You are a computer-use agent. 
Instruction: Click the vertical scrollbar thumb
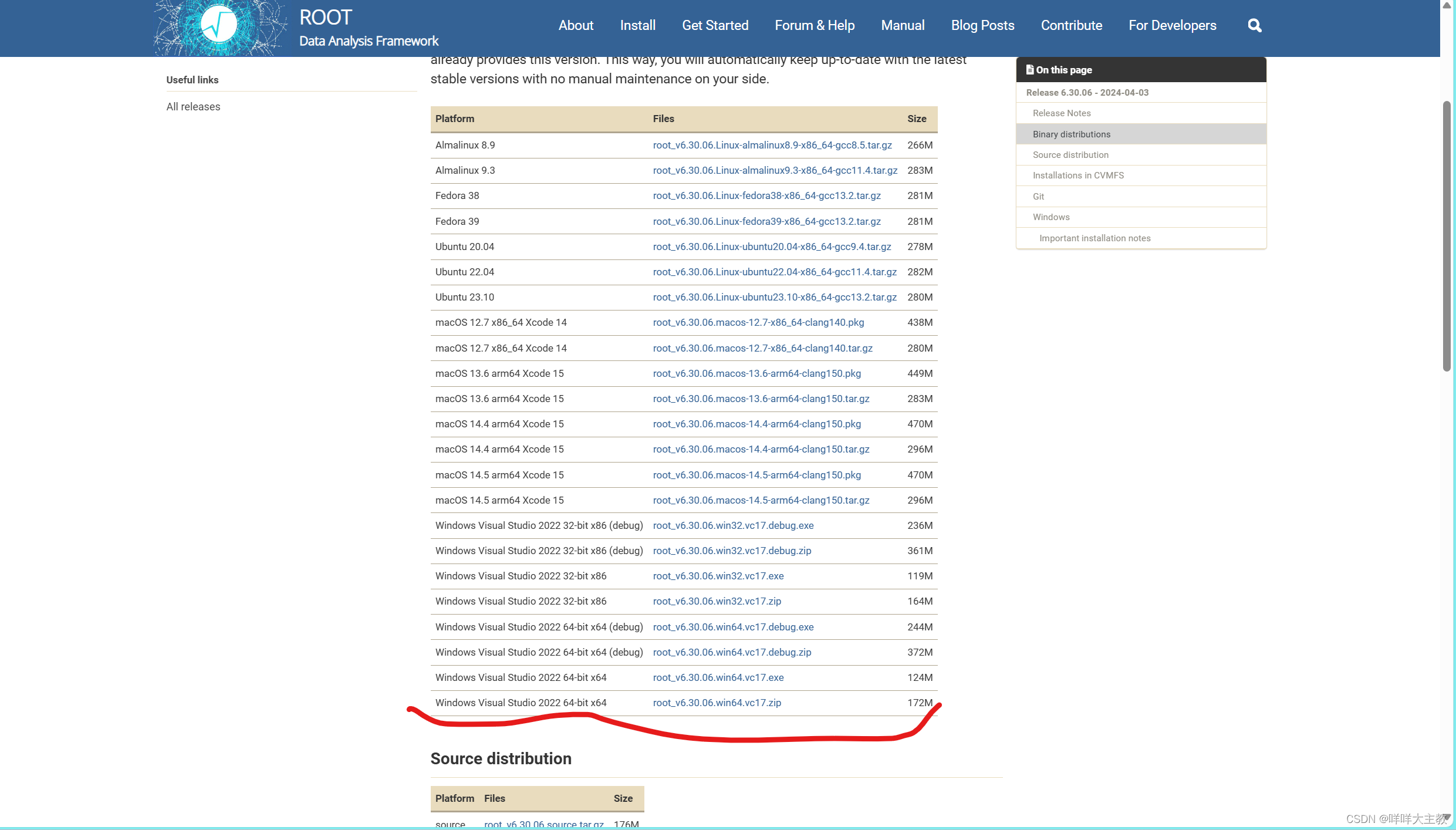[x=1447, y=235]
